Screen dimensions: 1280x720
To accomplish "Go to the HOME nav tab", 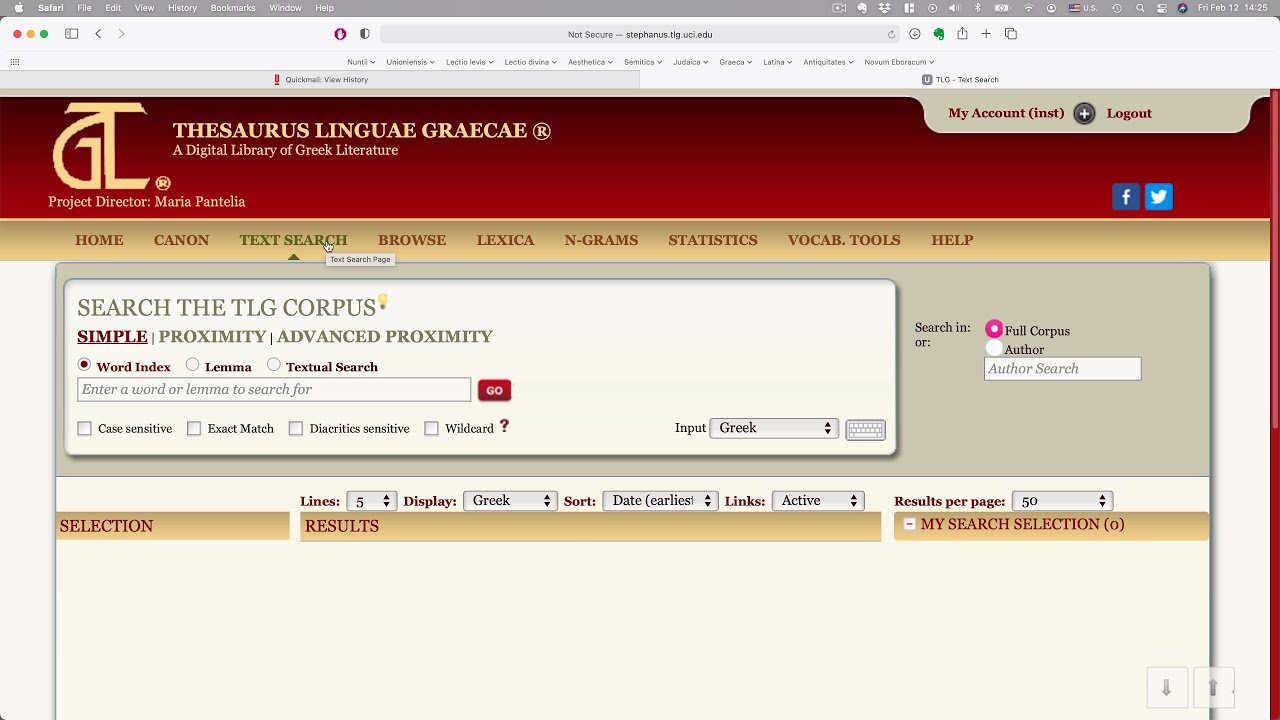I will pos(99,240).
